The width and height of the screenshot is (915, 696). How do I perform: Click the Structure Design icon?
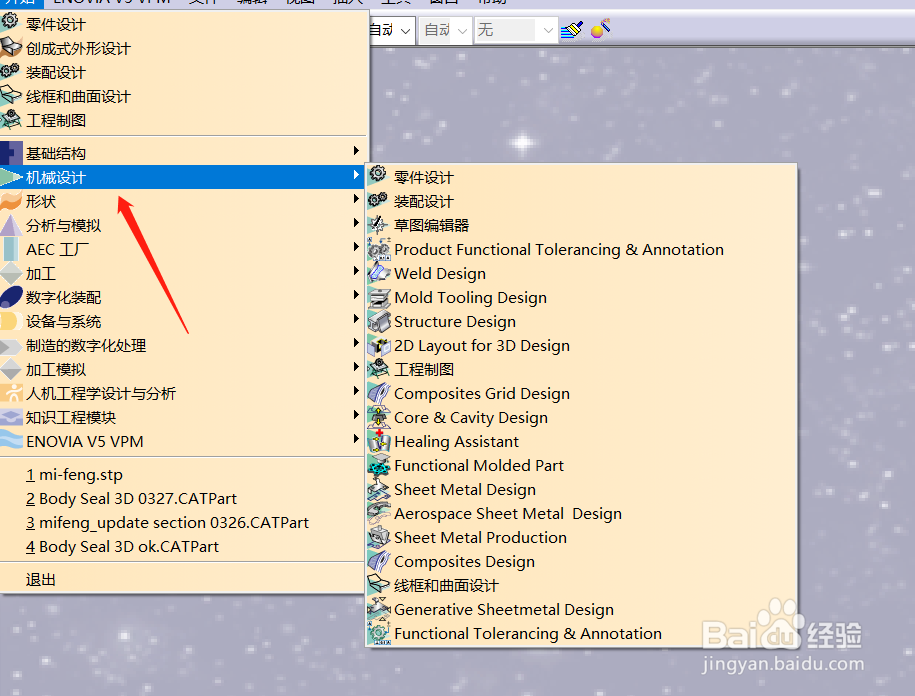pyautogui.click(x=378, y=321)
